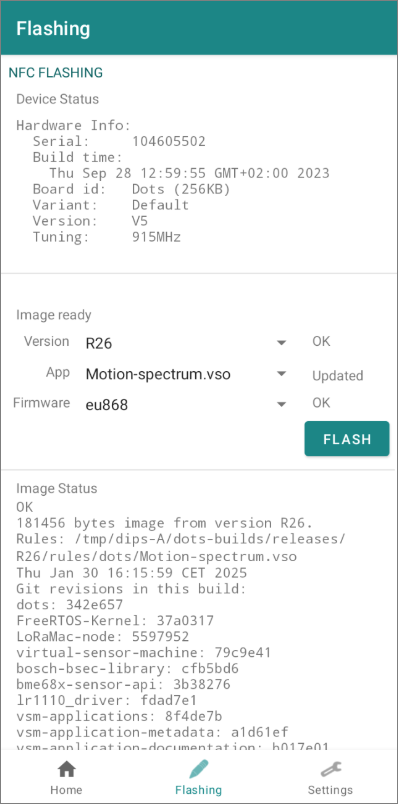Tap the Home house icon
Image resolution: width=398 pixels, height=804 pixels.
pos(67,769)
